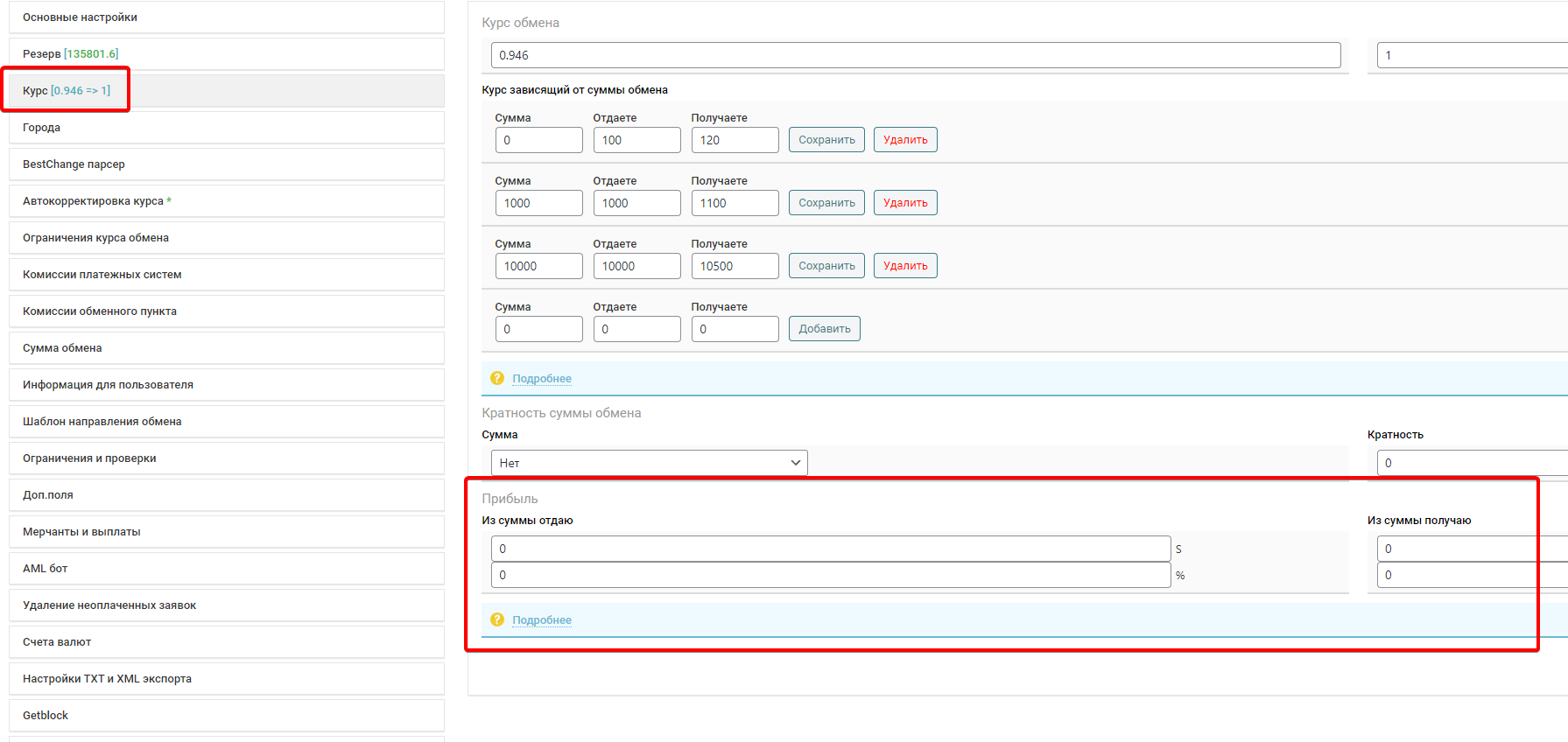Viewport: 1568px width, 742px height.
Task: Delete the row with sum 10000
Action: [x=904, y=266]
